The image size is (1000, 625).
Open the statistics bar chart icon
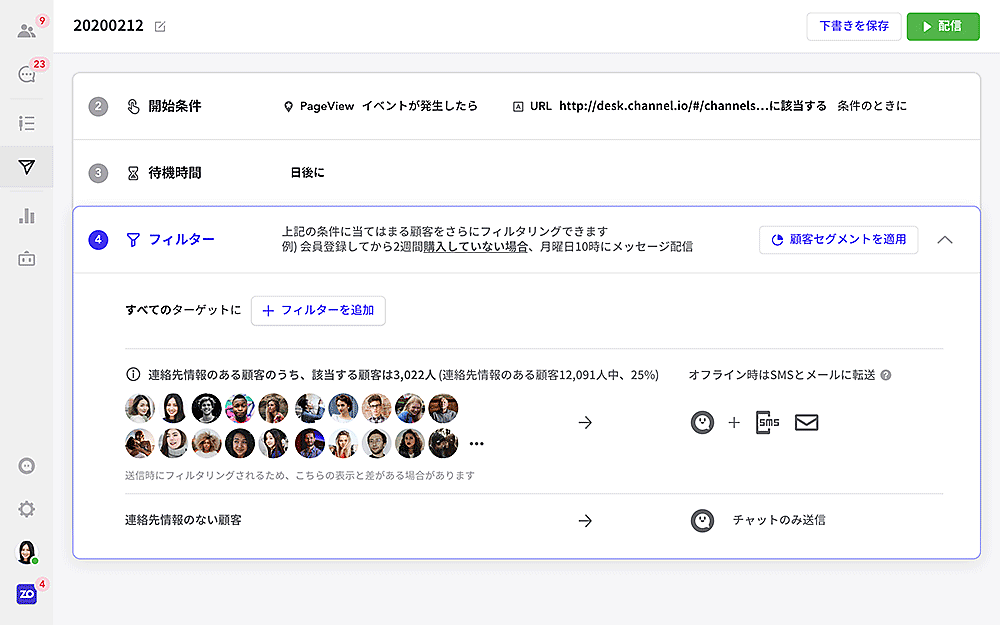click(x=27, y=216)
